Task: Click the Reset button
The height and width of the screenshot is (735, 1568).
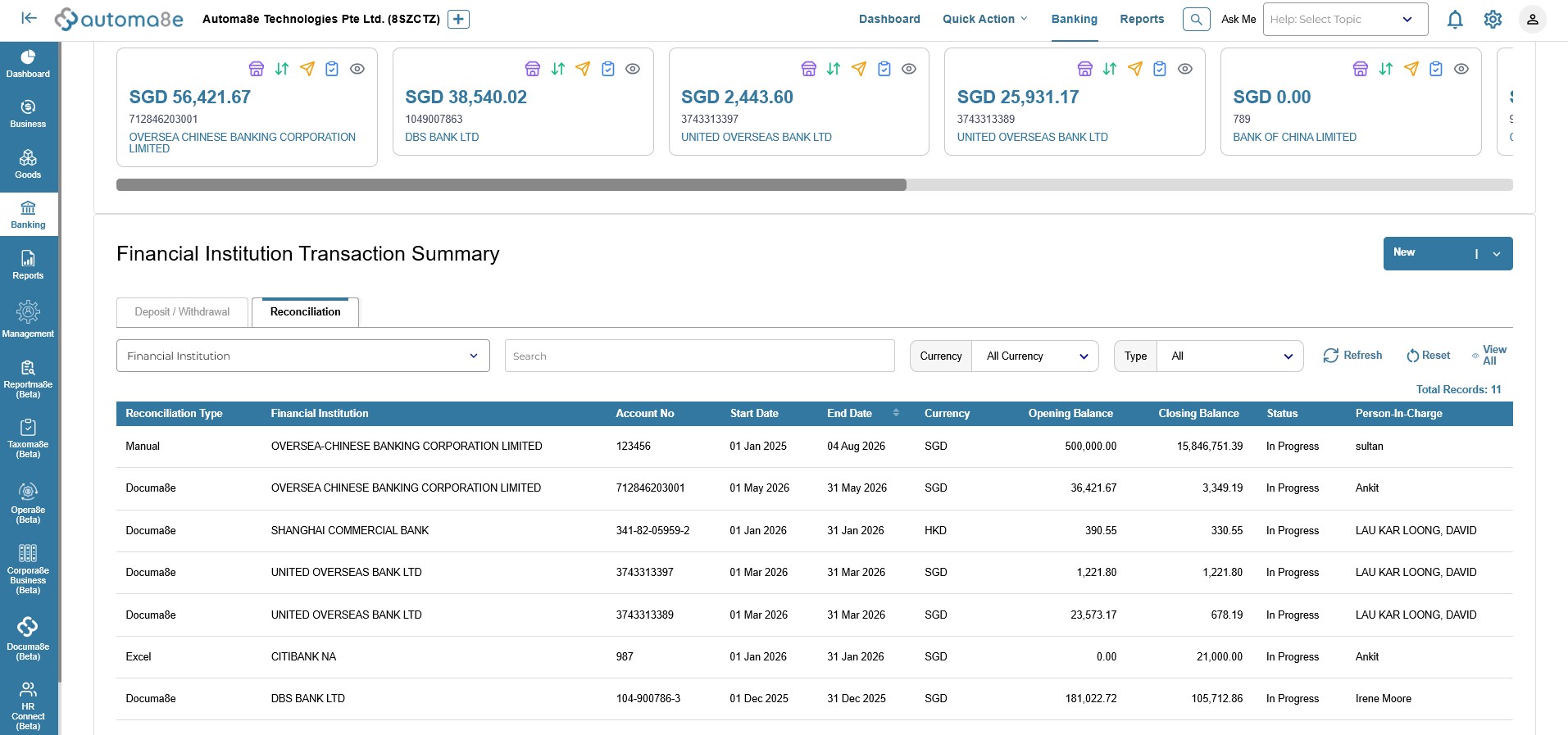Action: pyautogui.click(x=1428, y=356)
